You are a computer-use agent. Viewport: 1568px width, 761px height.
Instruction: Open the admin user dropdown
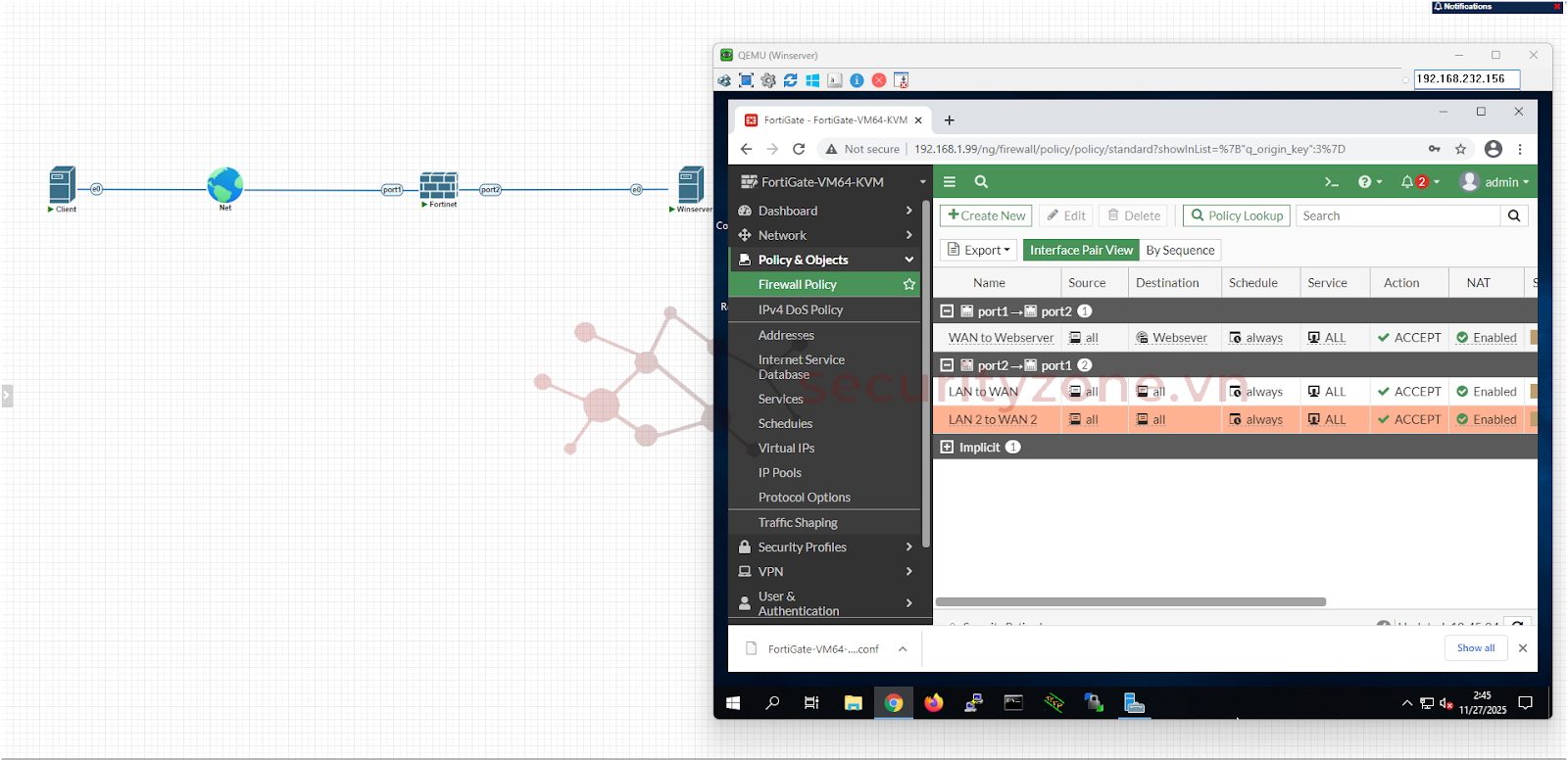pos(1494,182)
